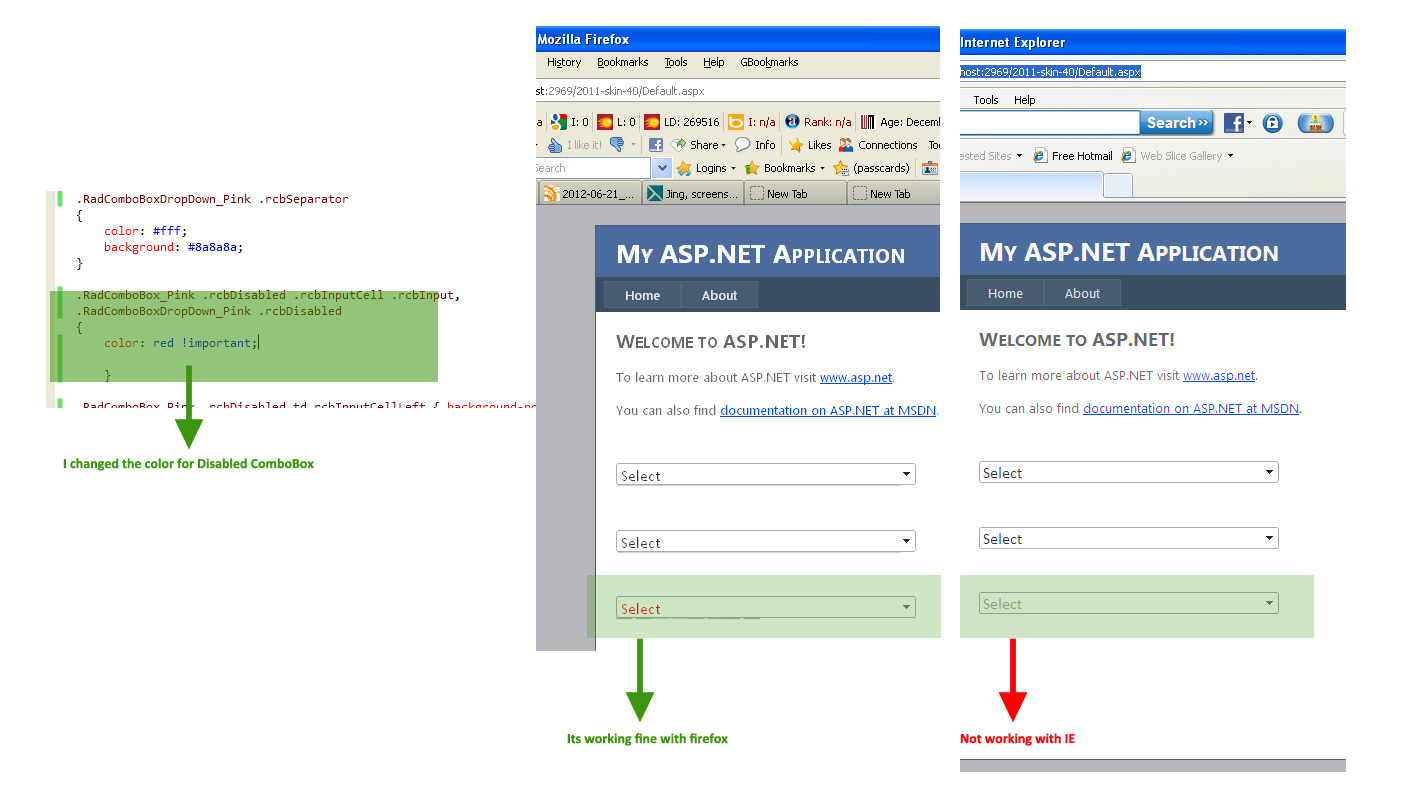1404x800 pixels.
Task: Open the Tools menu in Firefox
Action: coord(676,62)
